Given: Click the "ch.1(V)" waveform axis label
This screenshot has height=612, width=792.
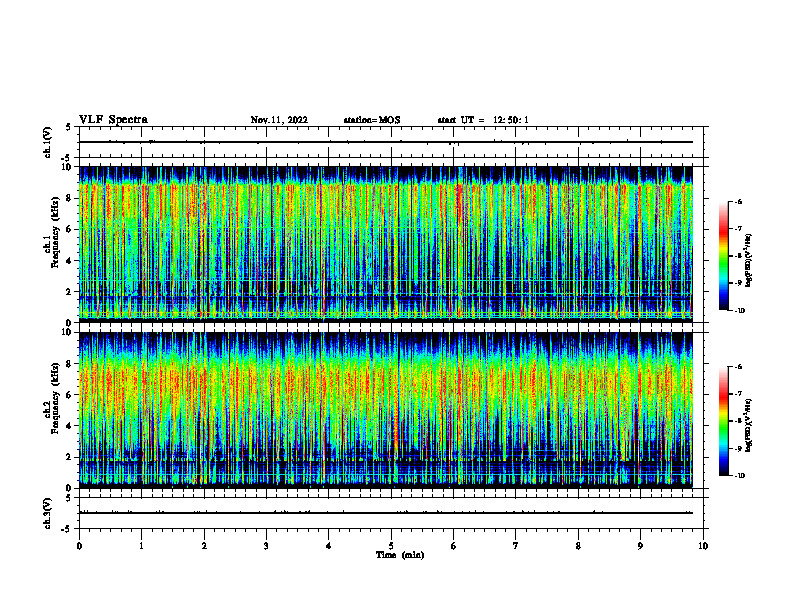Looking at the screenshot, I should click(48, 142).
